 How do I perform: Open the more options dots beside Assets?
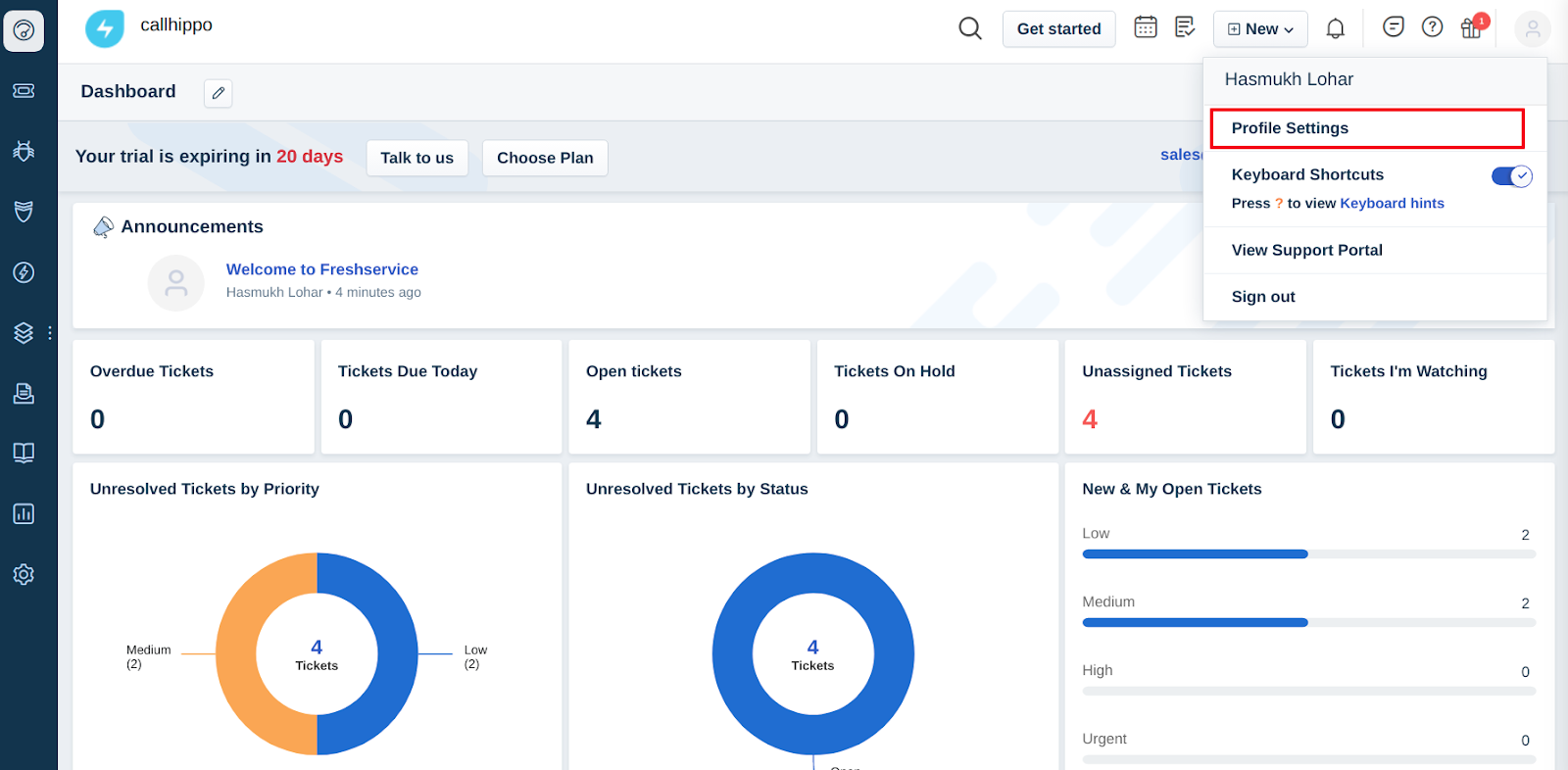click(50, 333)
